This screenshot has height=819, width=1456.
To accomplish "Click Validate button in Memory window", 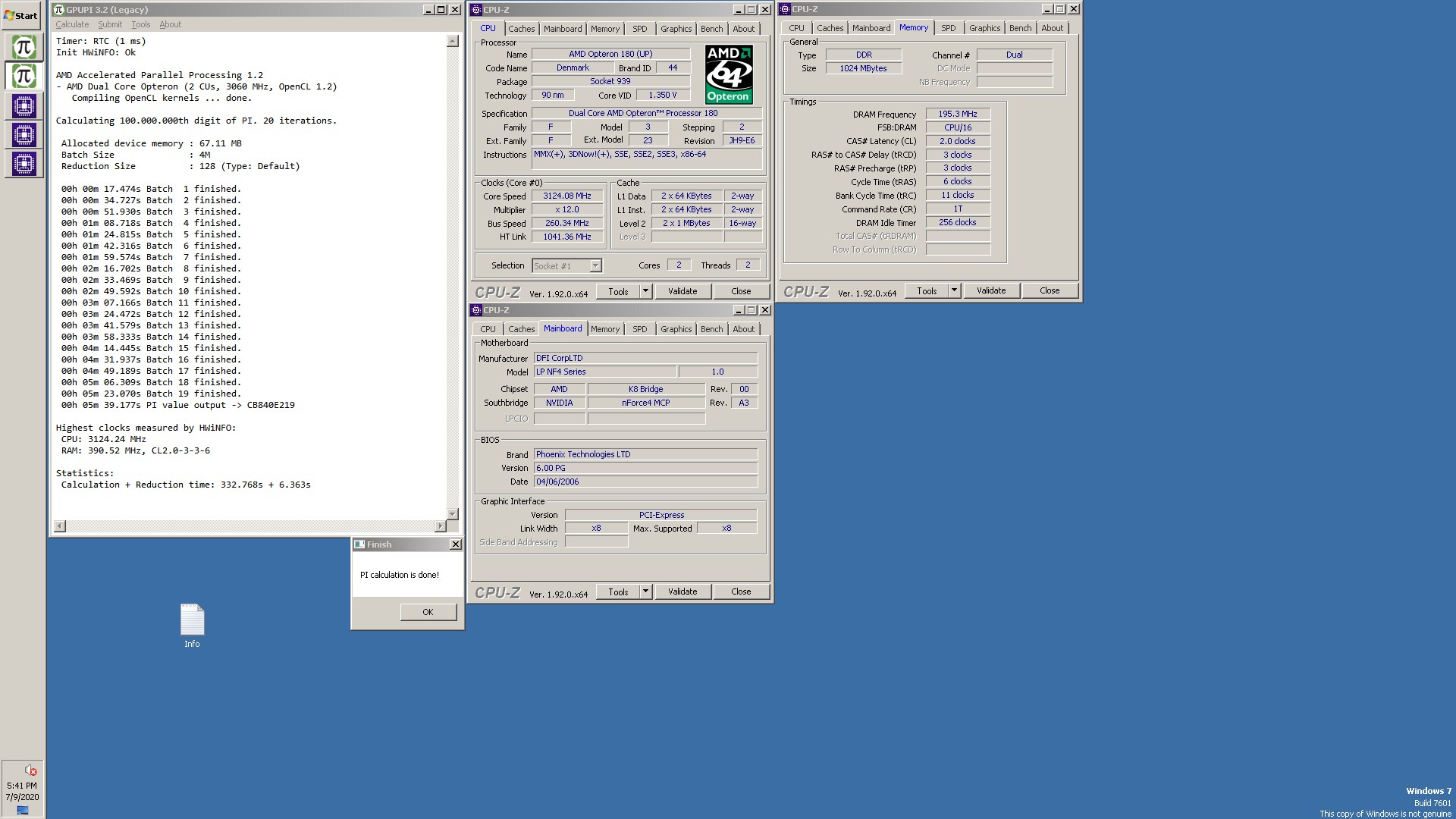I will pyautogui.click(x=991, y=290).
